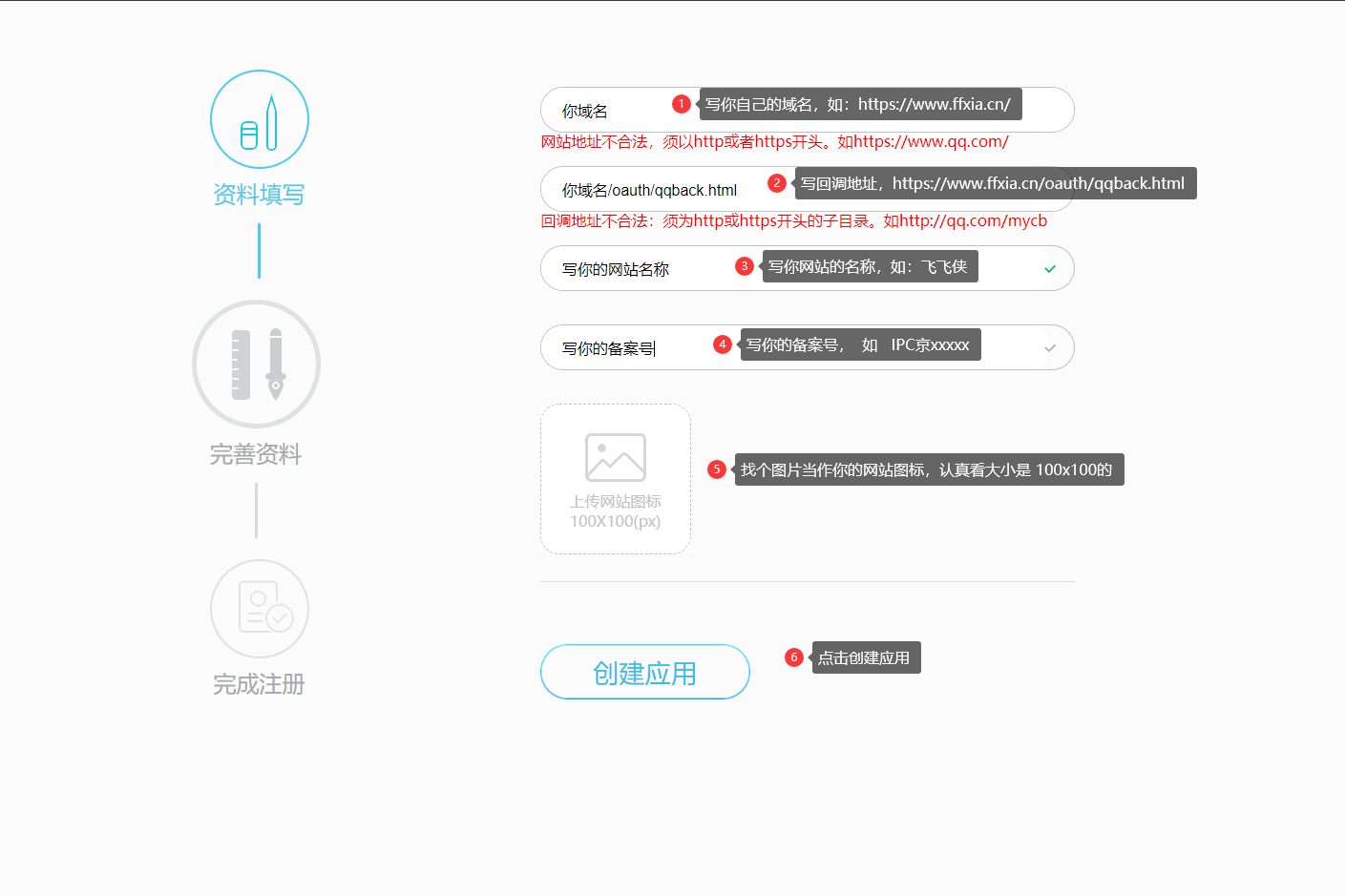The image size is (1345, 896).
Task: Click the 完善资料 step label
Action: point(256,454)
